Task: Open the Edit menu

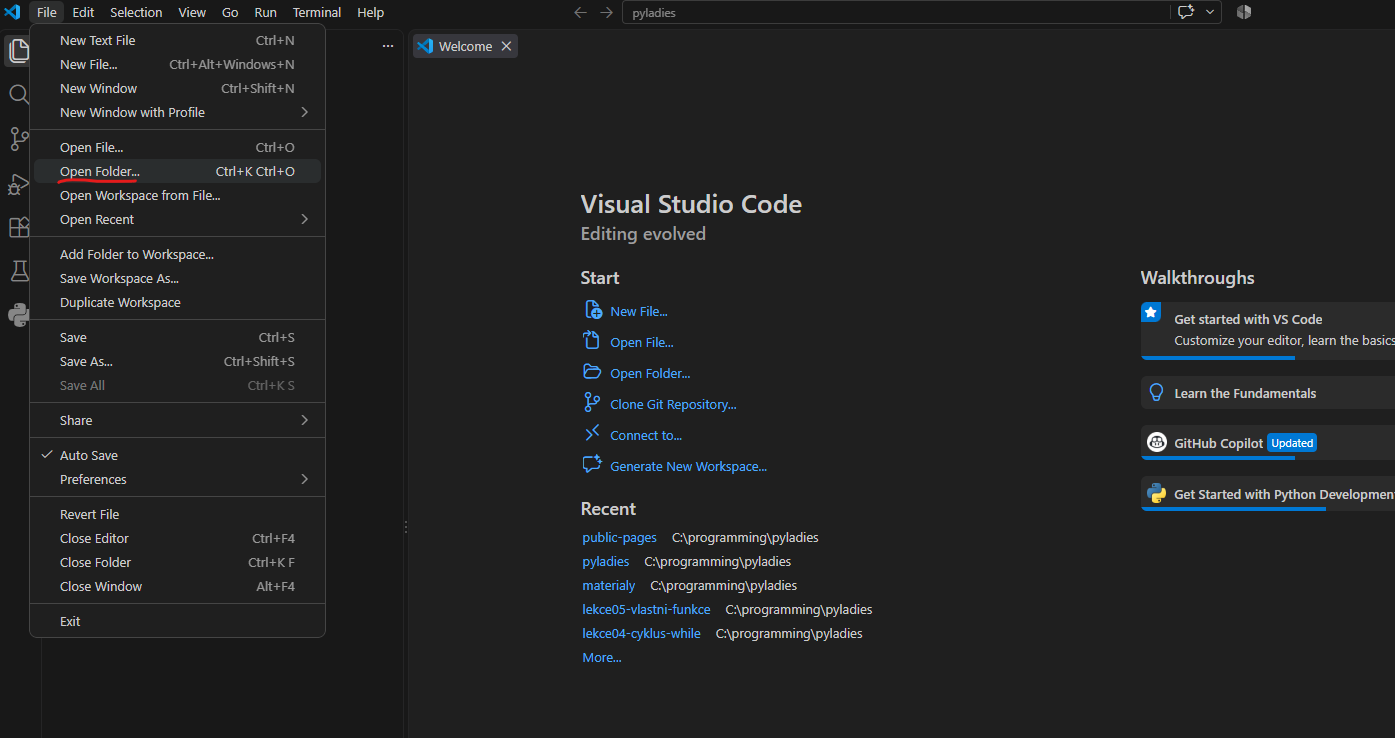Action: tap(83, 12)
